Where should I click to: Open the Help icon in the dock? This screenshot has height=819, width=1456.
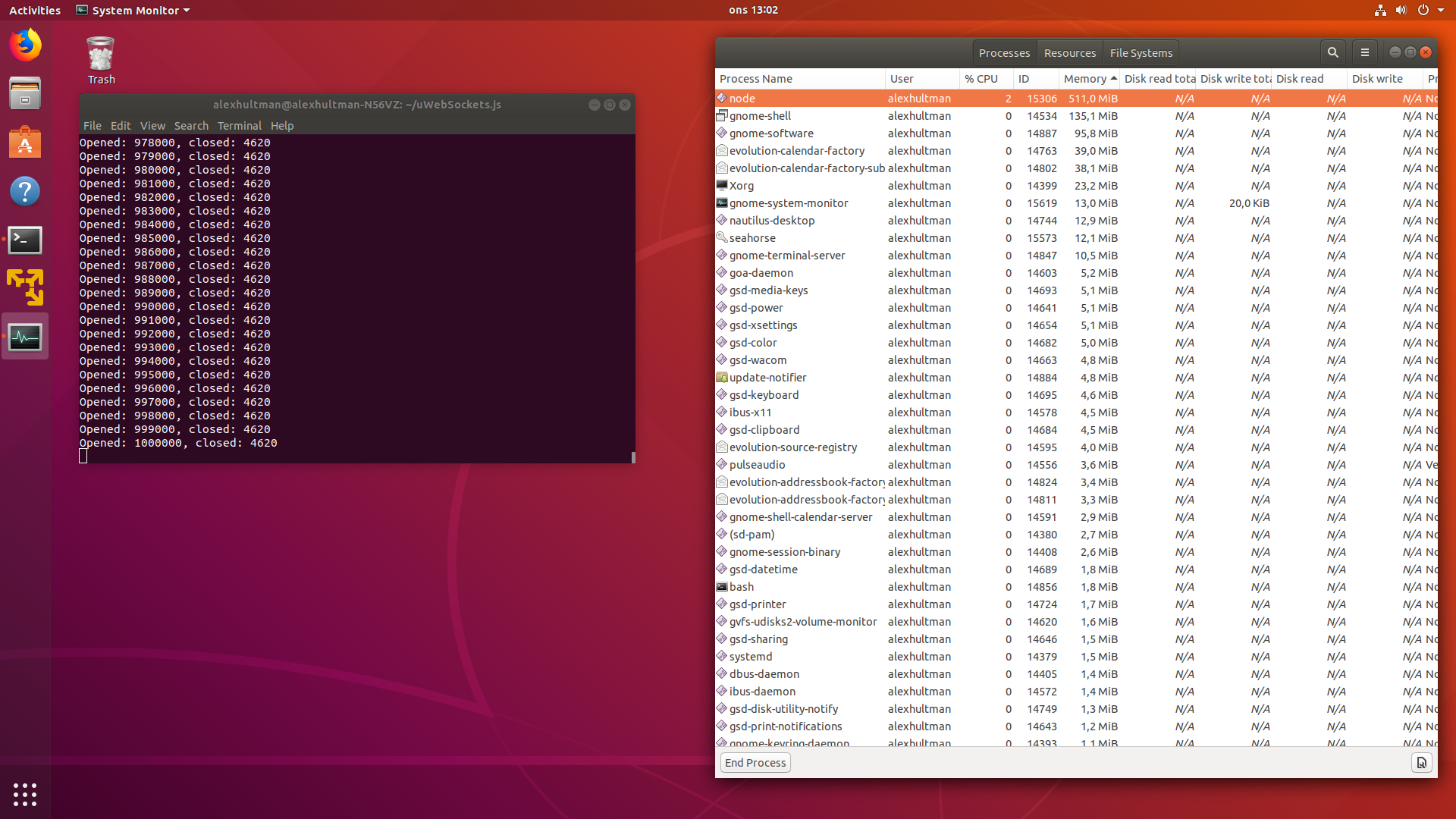click(25, 191)
